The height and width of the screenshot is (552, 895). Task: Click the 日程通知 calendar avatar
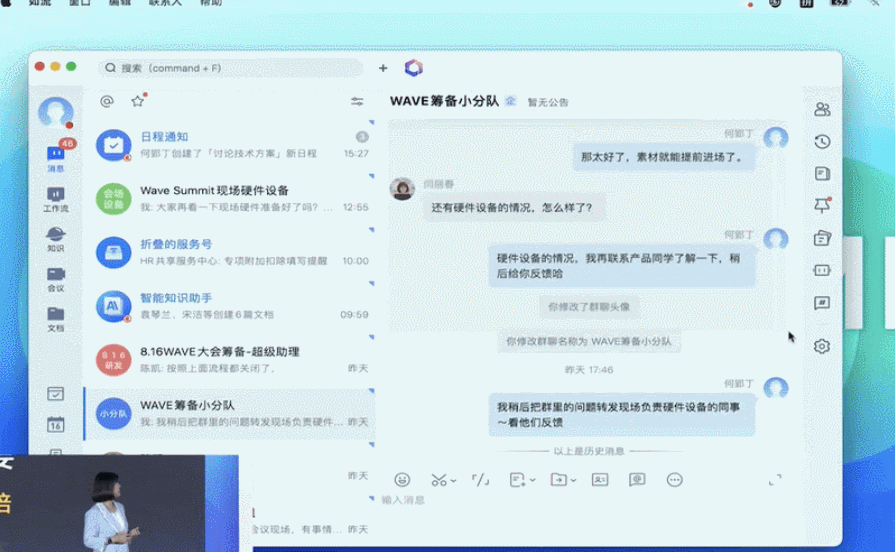coord(113,145)
